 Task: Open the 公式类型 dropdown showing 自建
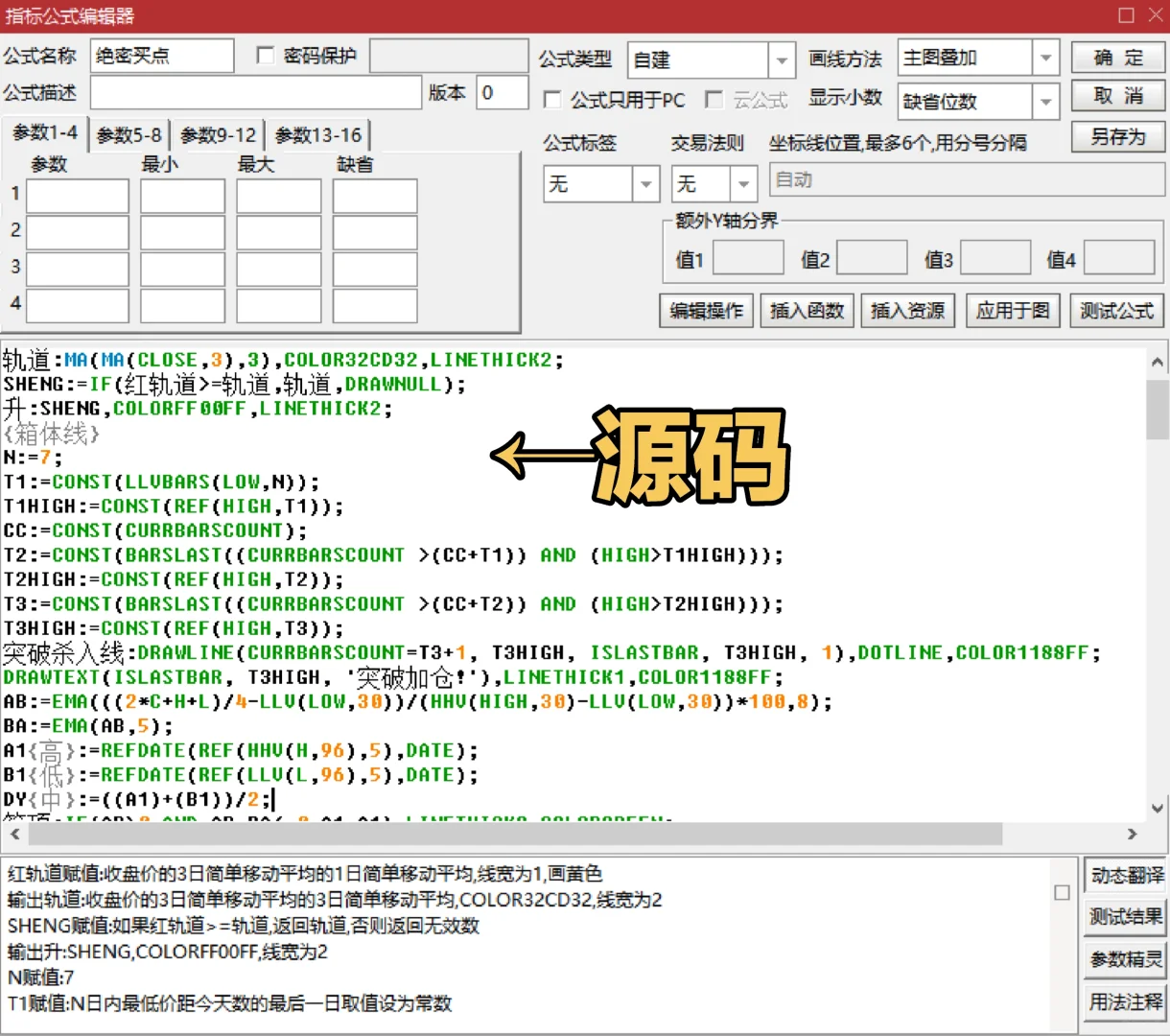pyautogui.click(x=782, y=59)
